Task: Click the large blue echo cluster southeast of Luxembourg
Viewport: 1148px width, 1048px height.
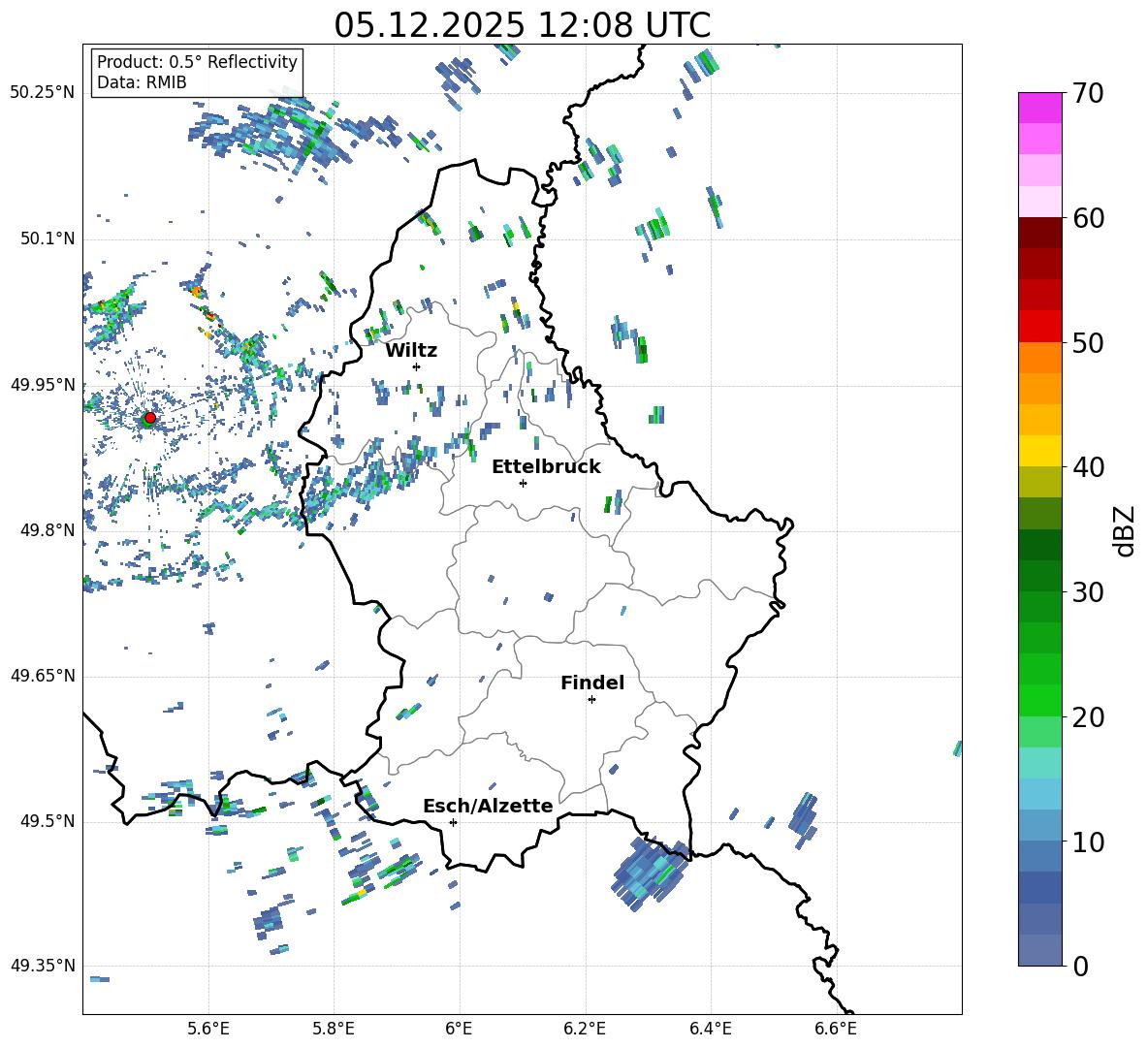Action: [651, 873]
